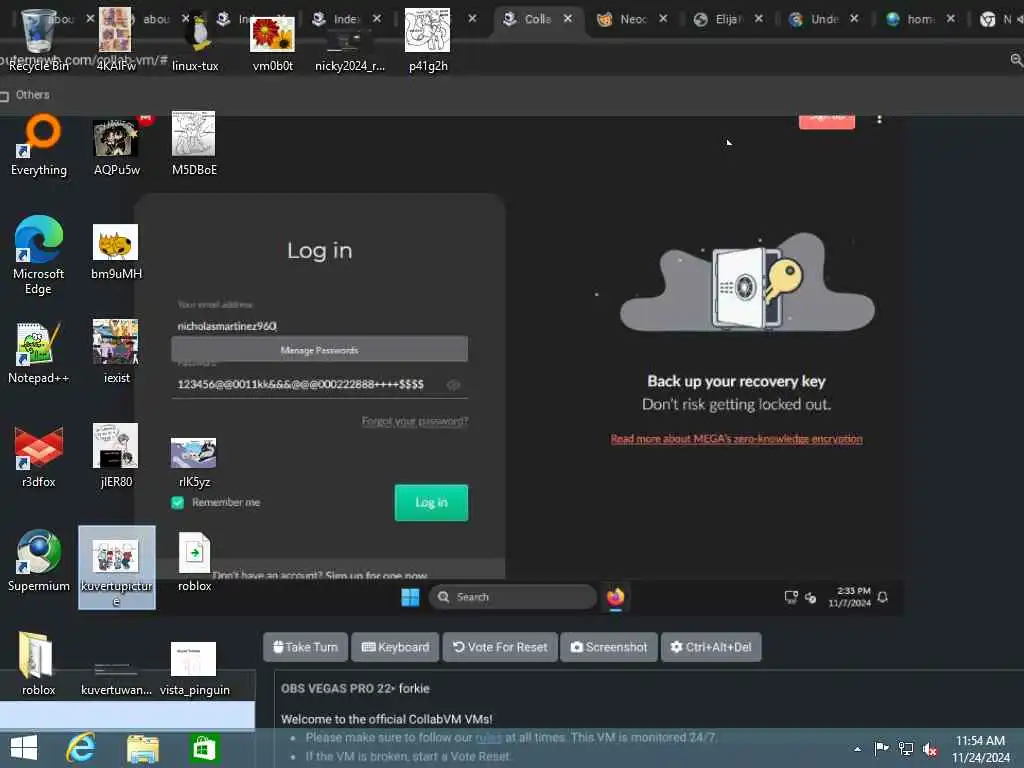
Task: Select the M5DBoE desktop image
Action: (x=194, y=145)
